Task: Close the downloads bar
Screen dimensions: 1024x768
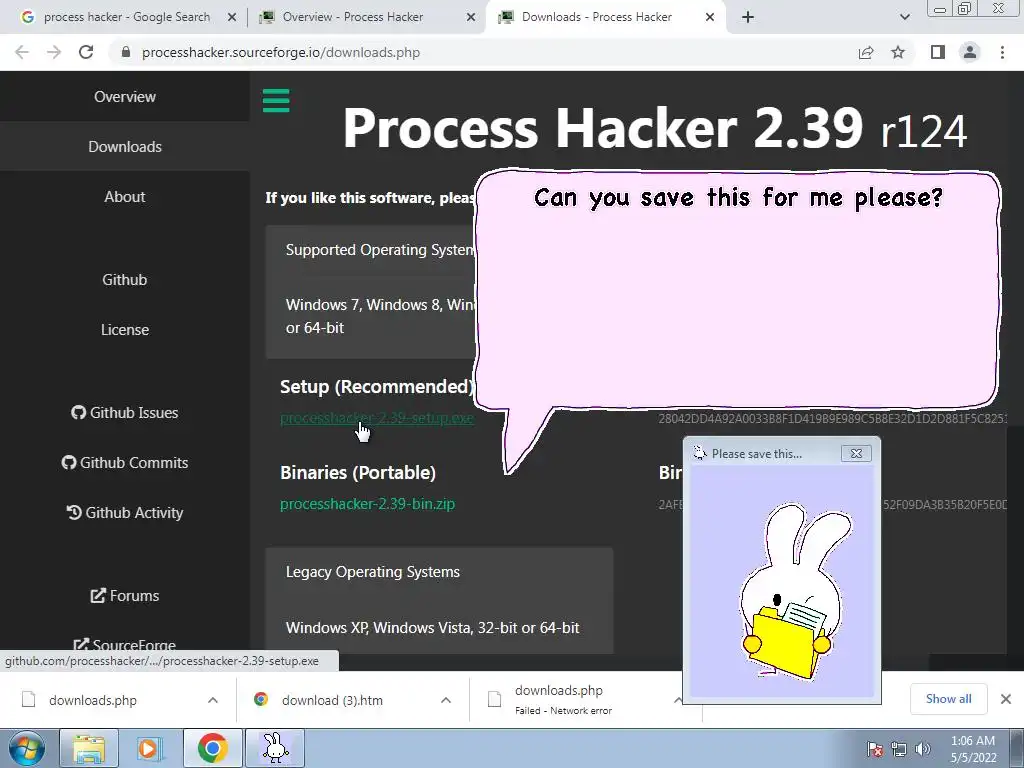Action: 1006,699
